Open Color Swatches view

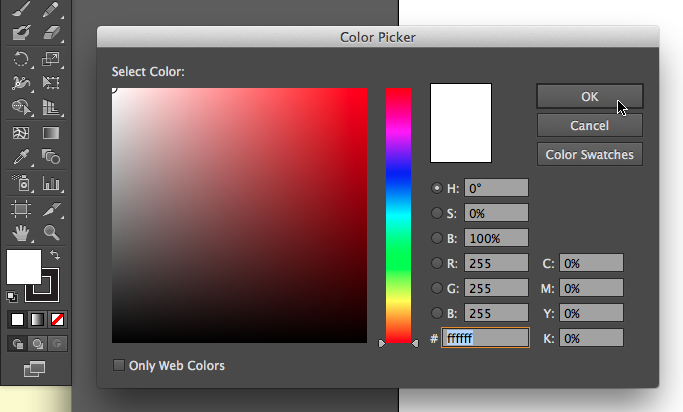coord(590,154)
